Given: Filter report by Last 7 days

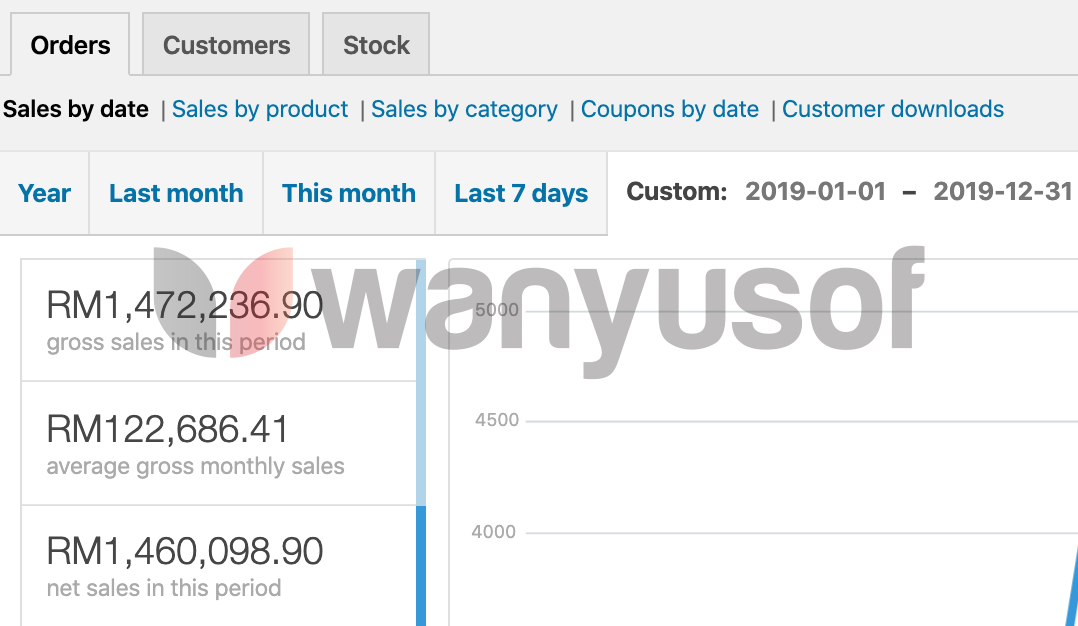Looking at the screenshot, I should coord(521,193).
